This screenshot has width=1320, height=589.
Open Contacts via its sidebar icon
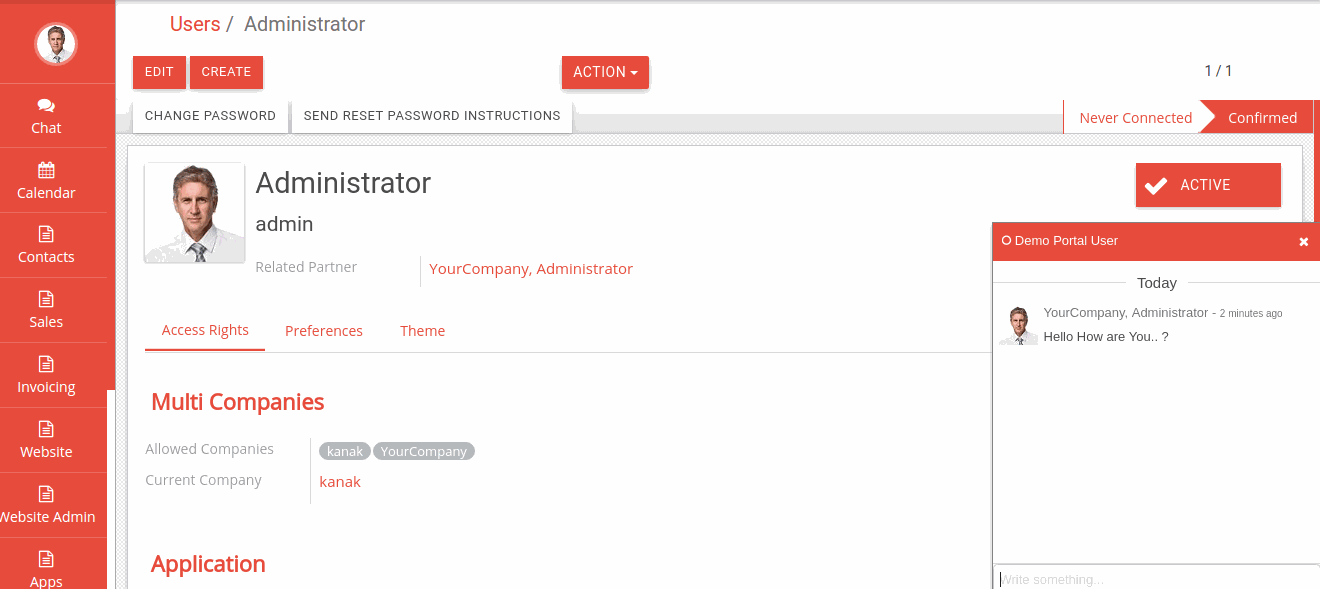[x=46, y=234]
